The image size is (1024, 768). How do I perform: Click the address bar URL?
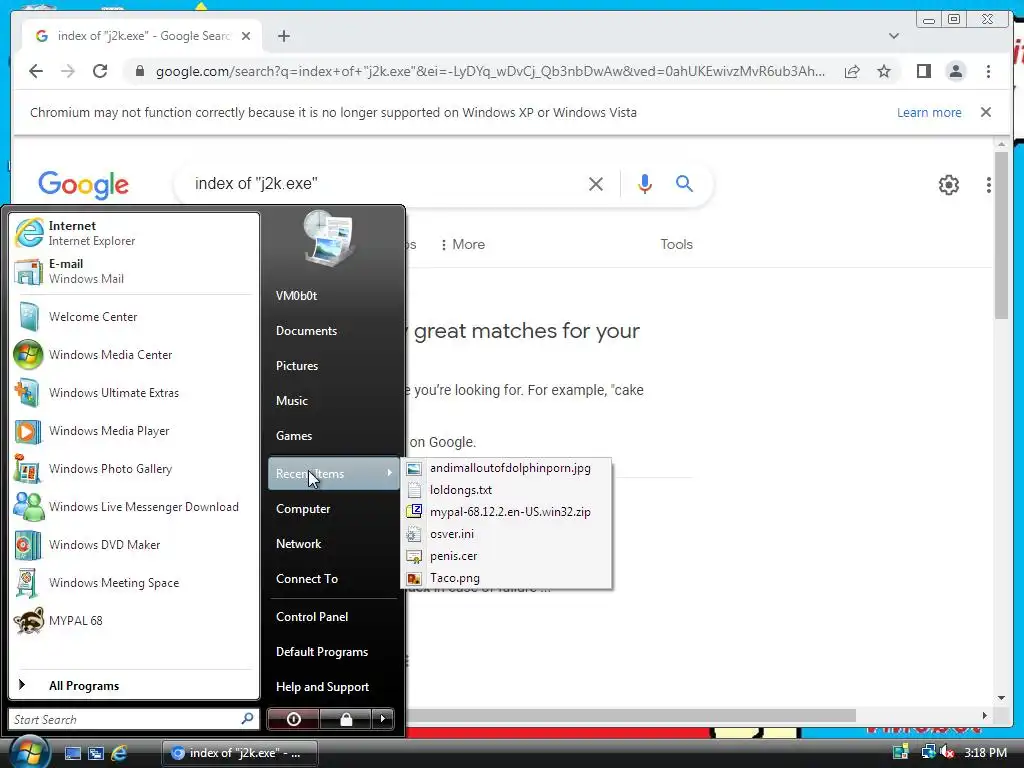490,71
